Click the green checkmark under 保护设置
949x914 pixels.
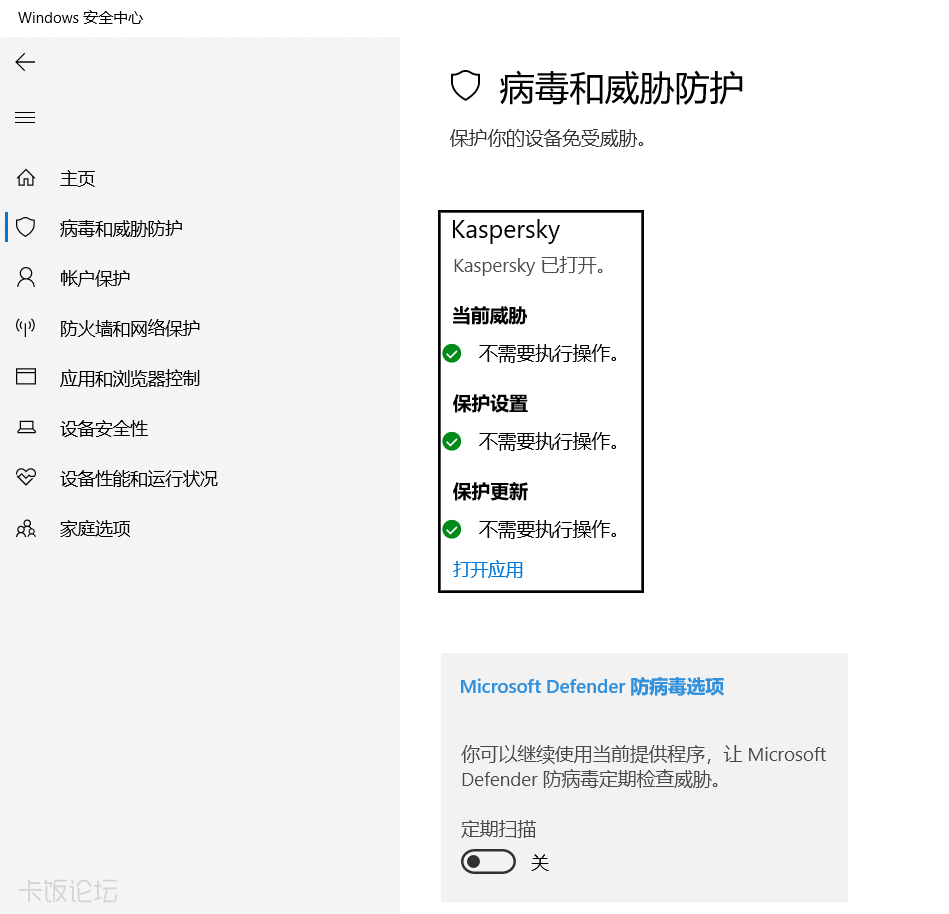[x=451, y=441]
